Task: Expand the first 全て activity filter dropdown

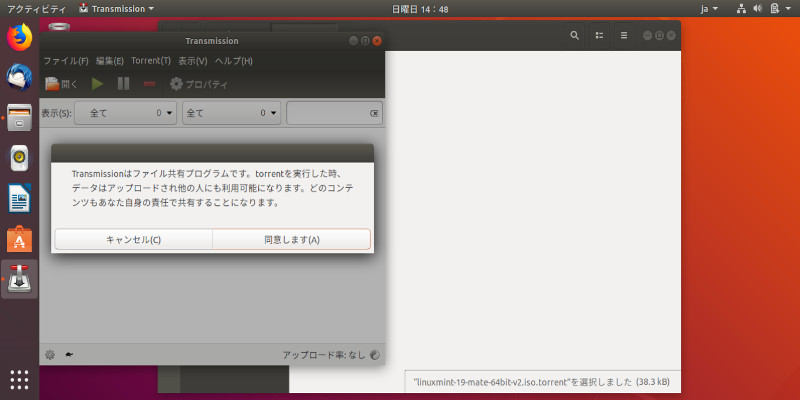Action: coord(126,113)
